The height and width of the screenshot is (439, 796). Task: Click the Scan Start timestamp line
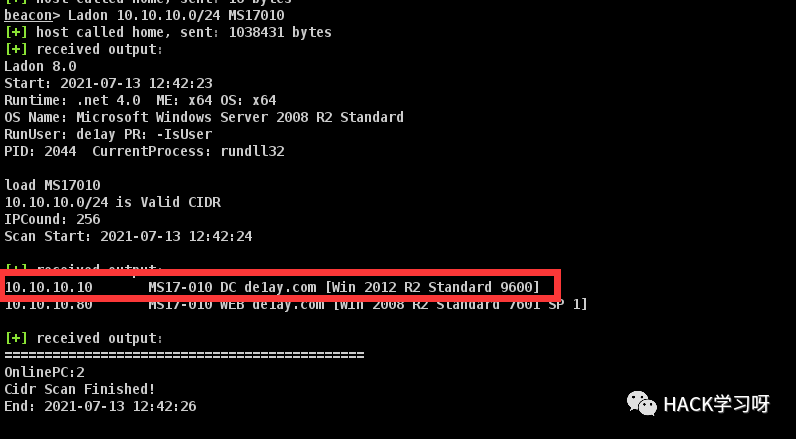click(128, 237)
